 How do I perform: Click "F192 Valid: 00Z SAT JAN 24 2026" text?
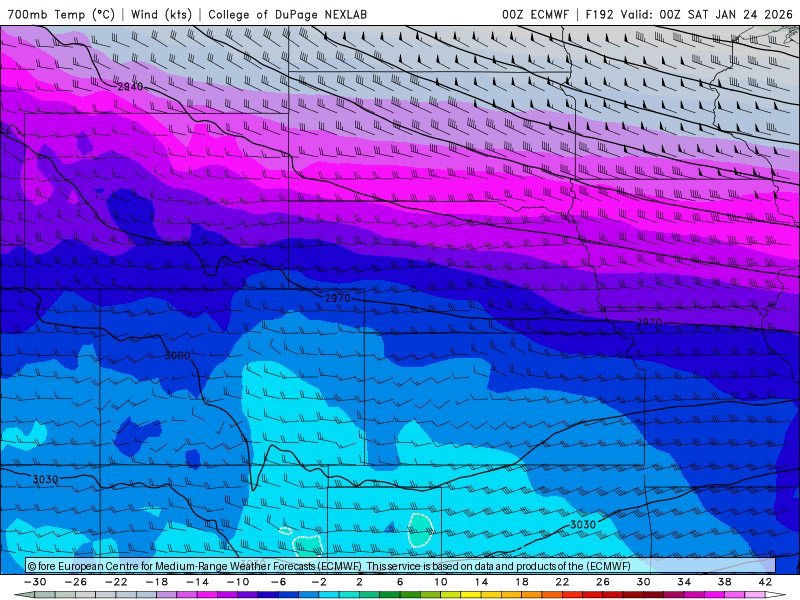(x=689, y=14)
